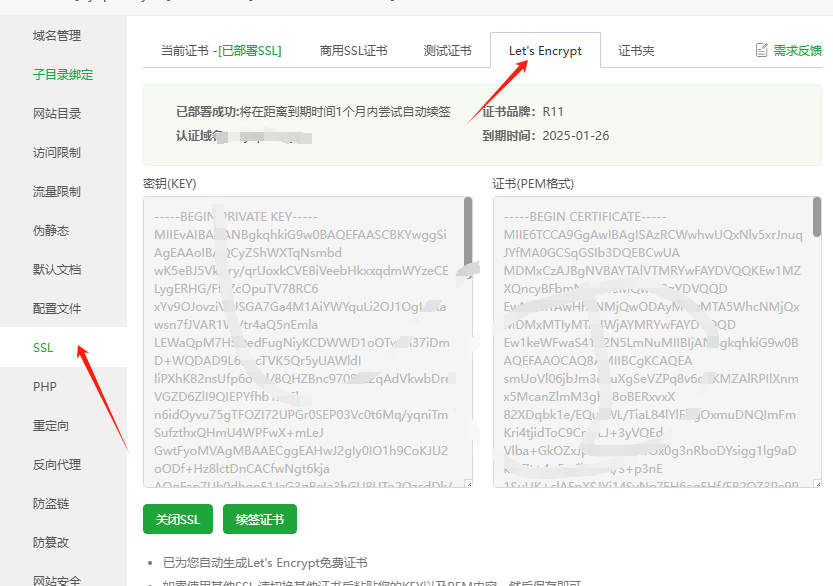Open 伪静态 settings in the sidebar
Screen dimensions: 833x586
click(x=51, y=231)
